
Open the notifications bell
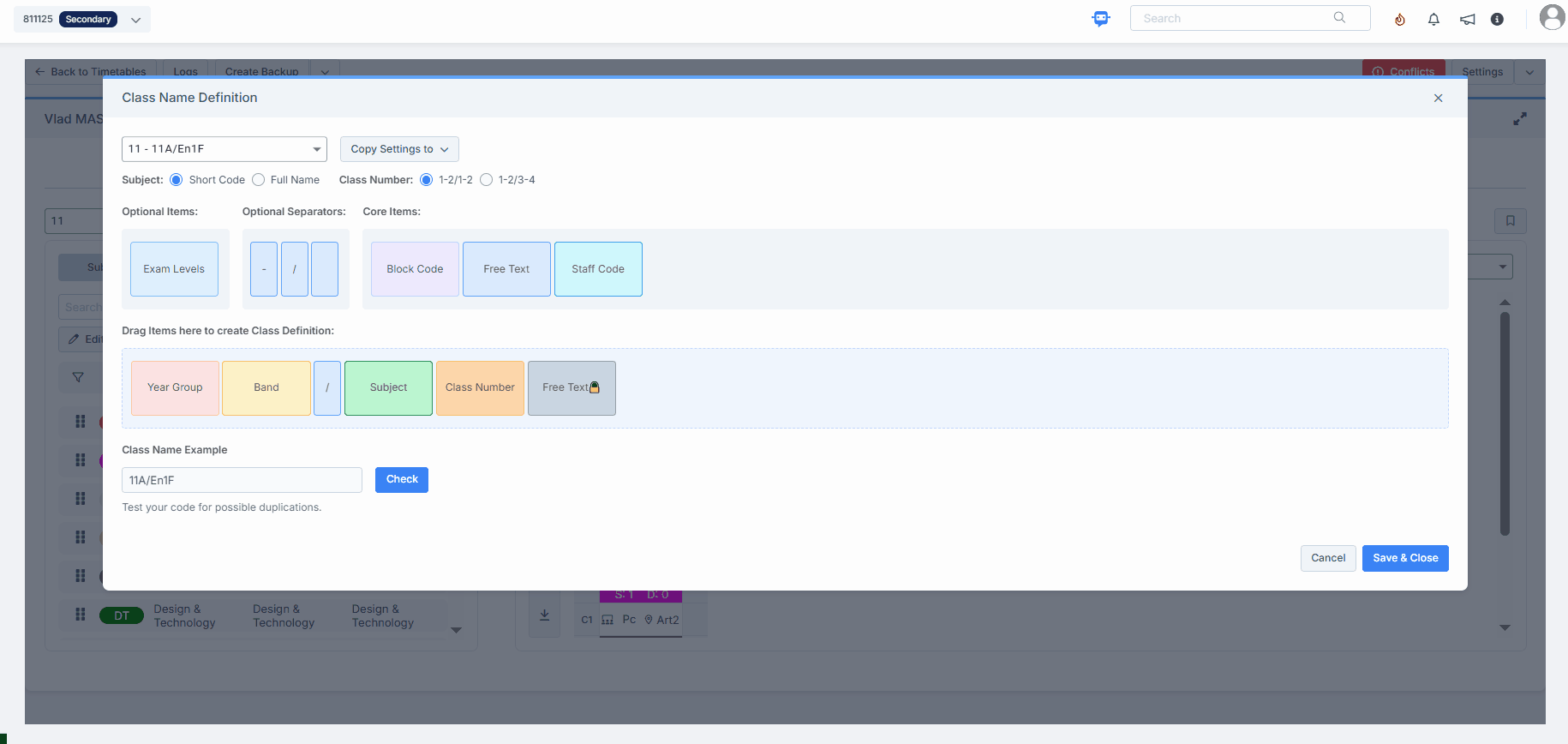tap(1433, 19)
